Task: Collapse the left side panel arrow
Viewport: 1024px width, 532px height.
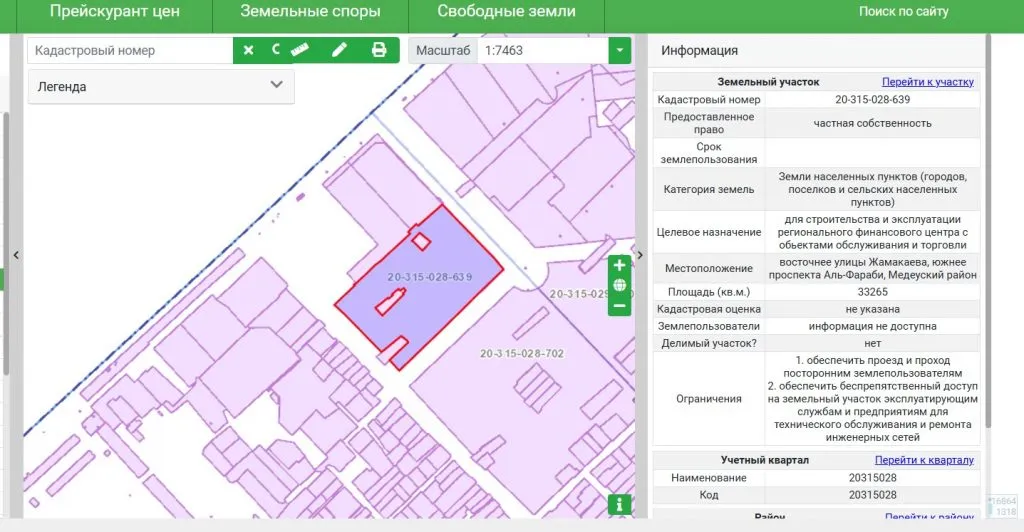Action: tap(16, 256)
